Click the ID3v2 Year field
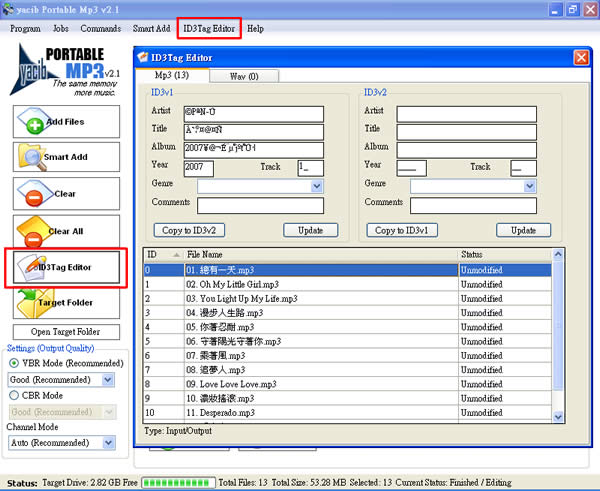Screen dimensions: 600x491 (x=411, y=168)
